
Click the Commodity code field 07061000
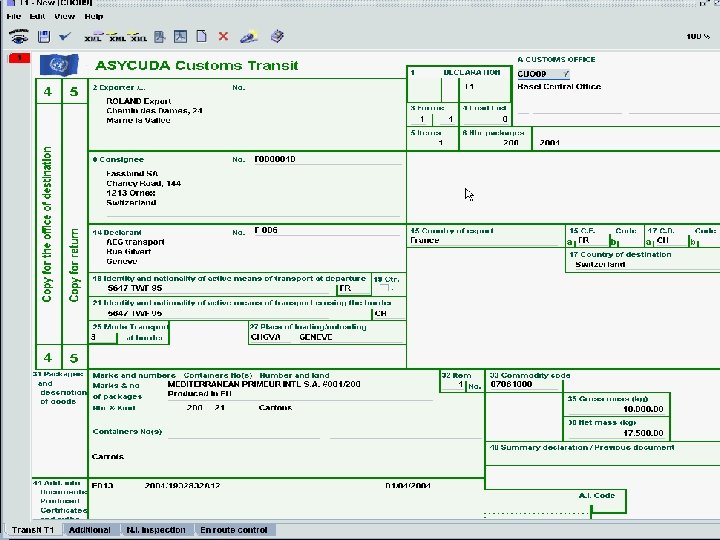pyautogui.click(x=525, y=384)
